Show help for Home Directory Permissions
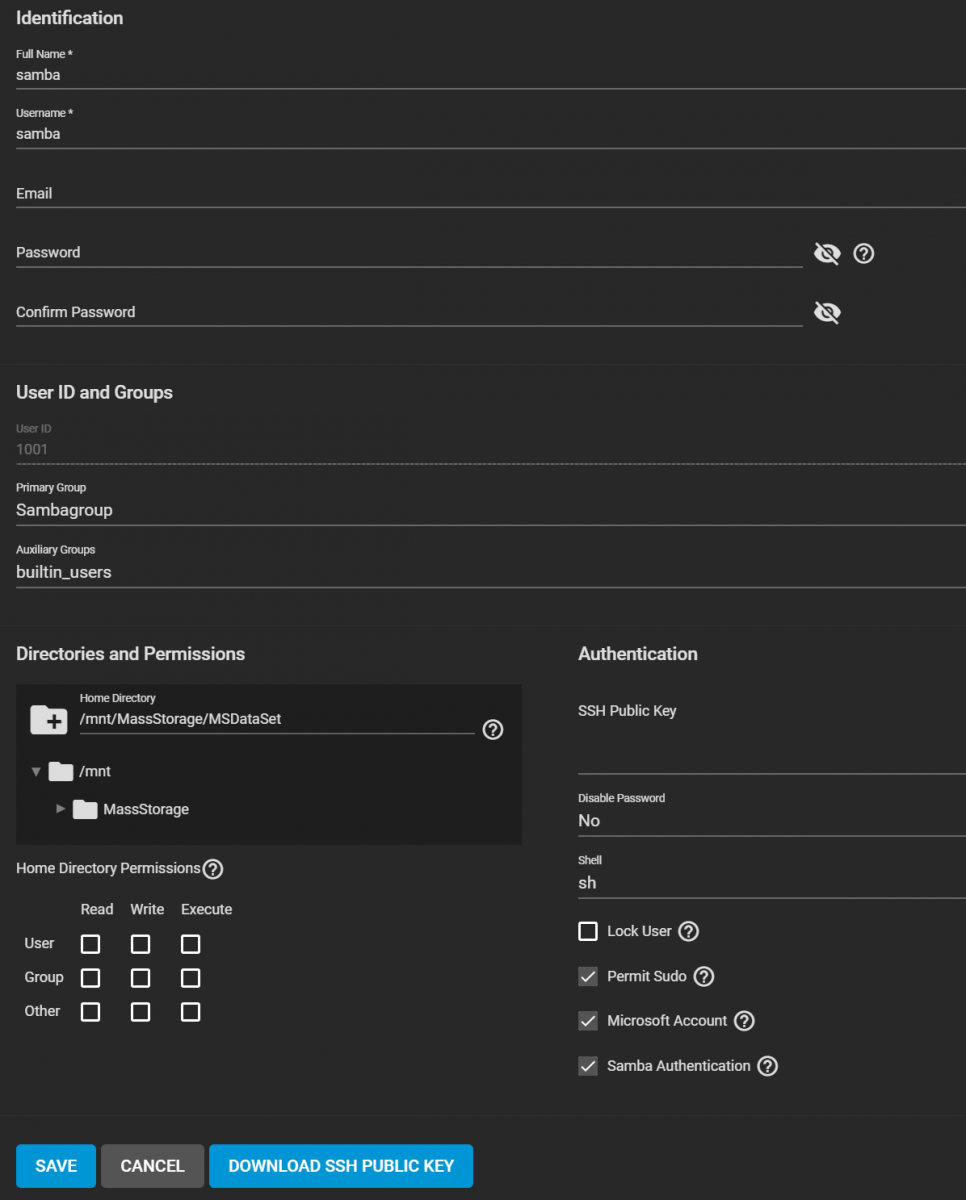This screenshot has width=966, height=1200. tap(213, 869)
